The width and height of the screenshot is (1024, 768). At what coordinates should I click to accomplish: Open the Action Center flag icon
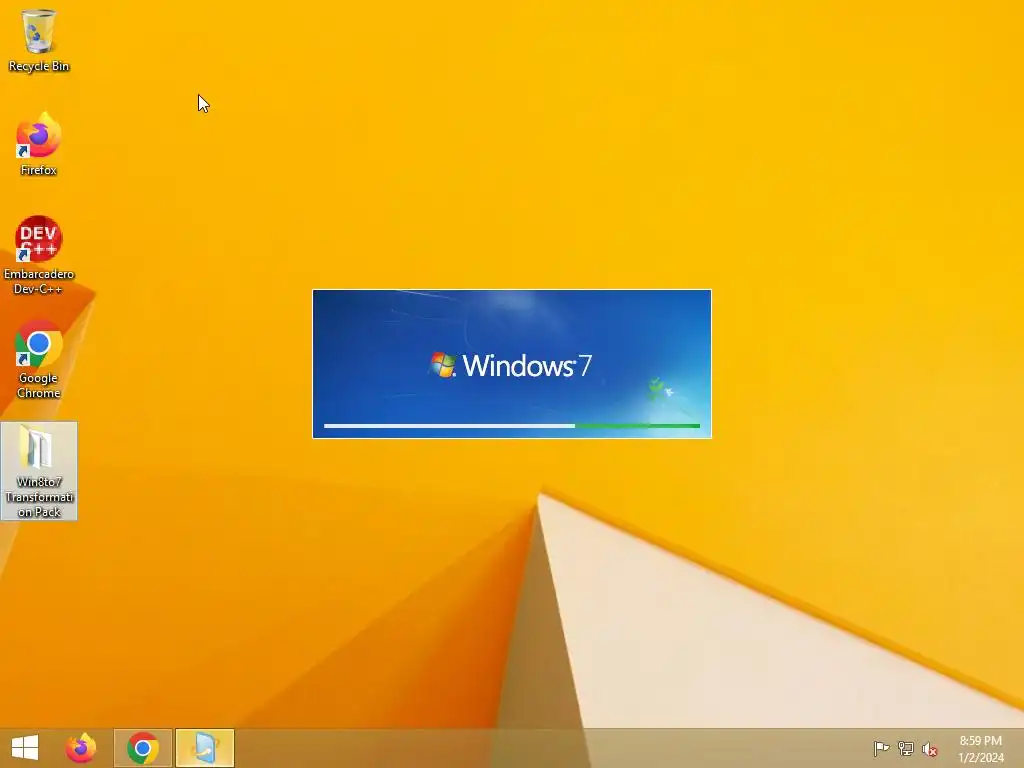coord(881,748)
